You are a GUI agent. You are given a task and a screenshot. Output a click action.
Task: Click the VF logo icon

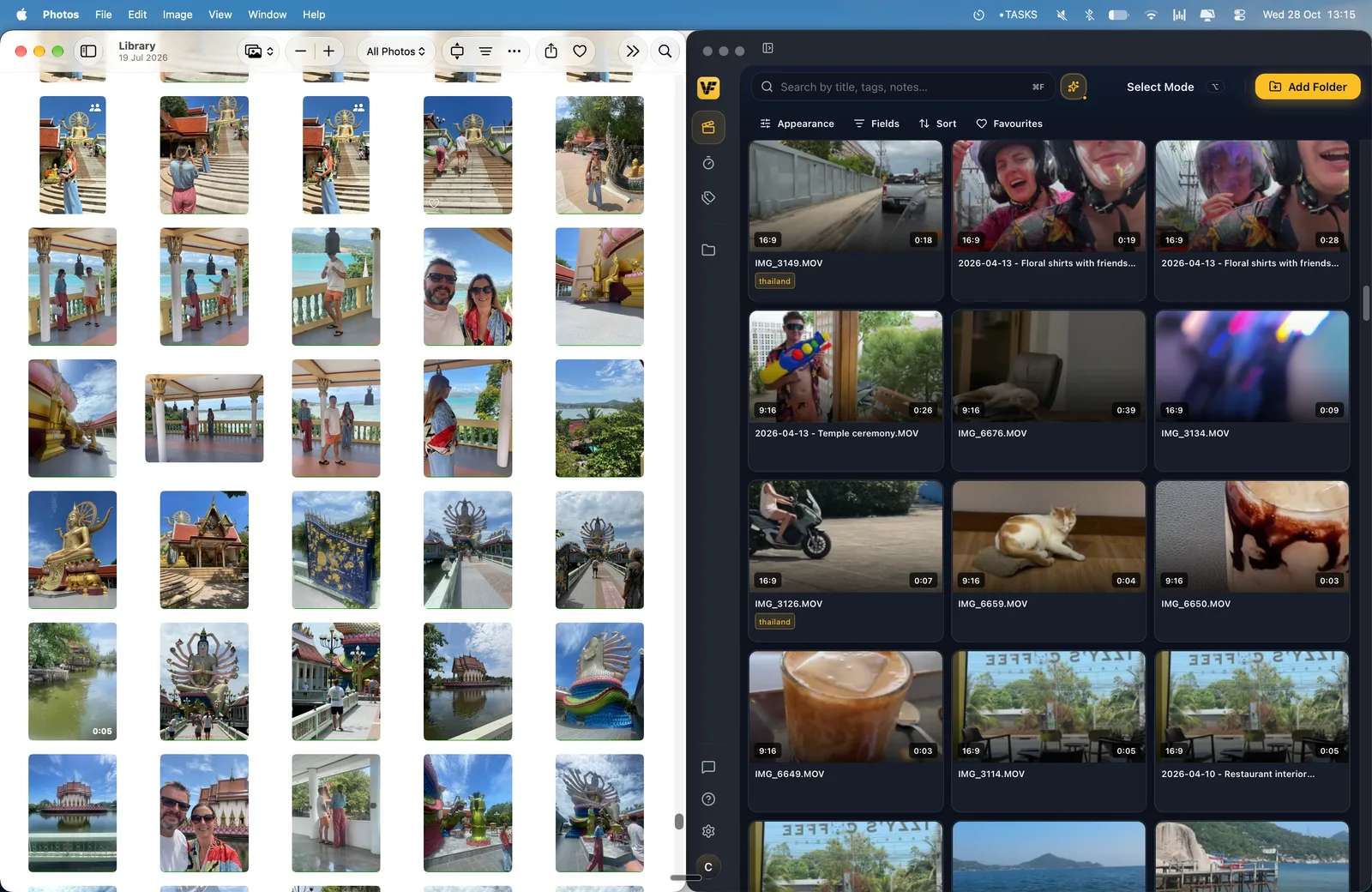pos(708,87)
